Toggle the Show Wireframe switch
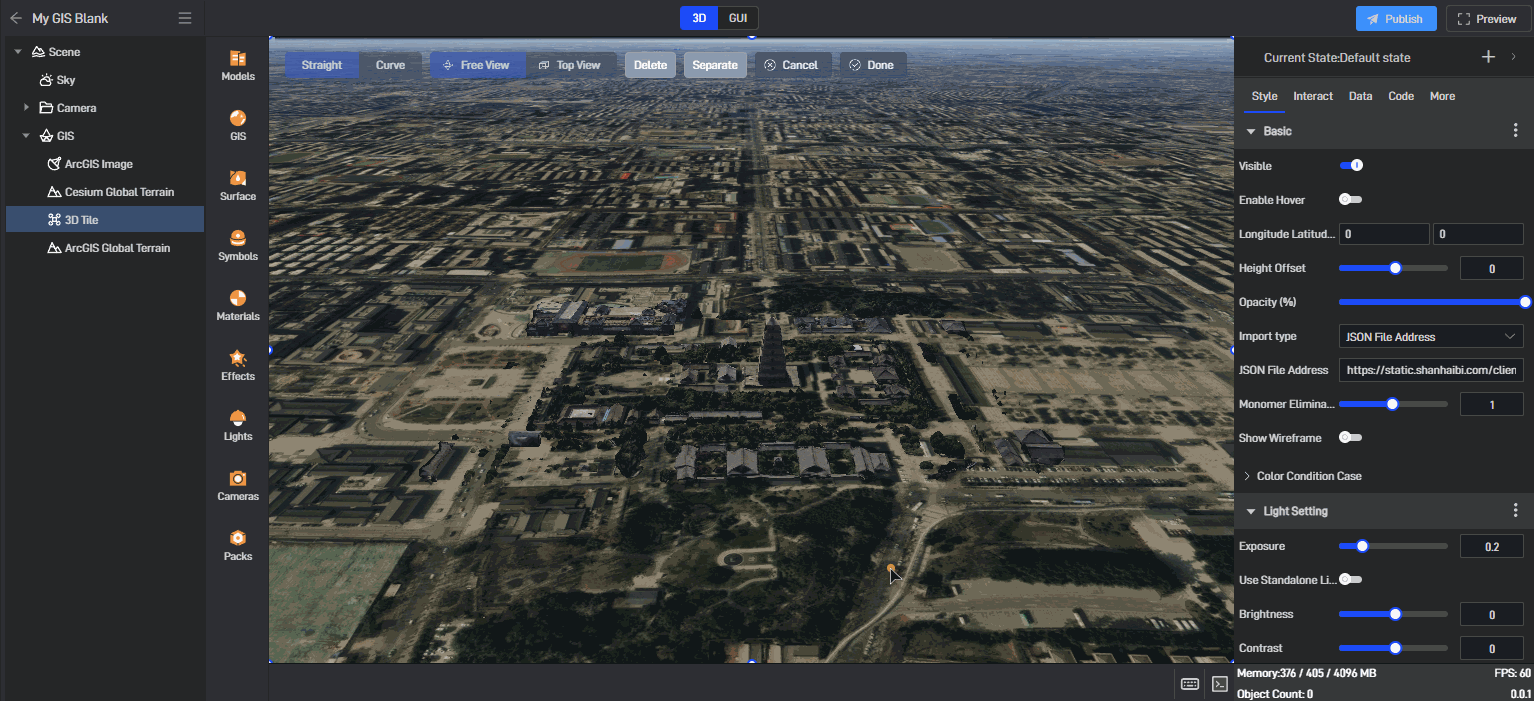1534x701 pixels. pyautogui.click(x=1351, y=437)
